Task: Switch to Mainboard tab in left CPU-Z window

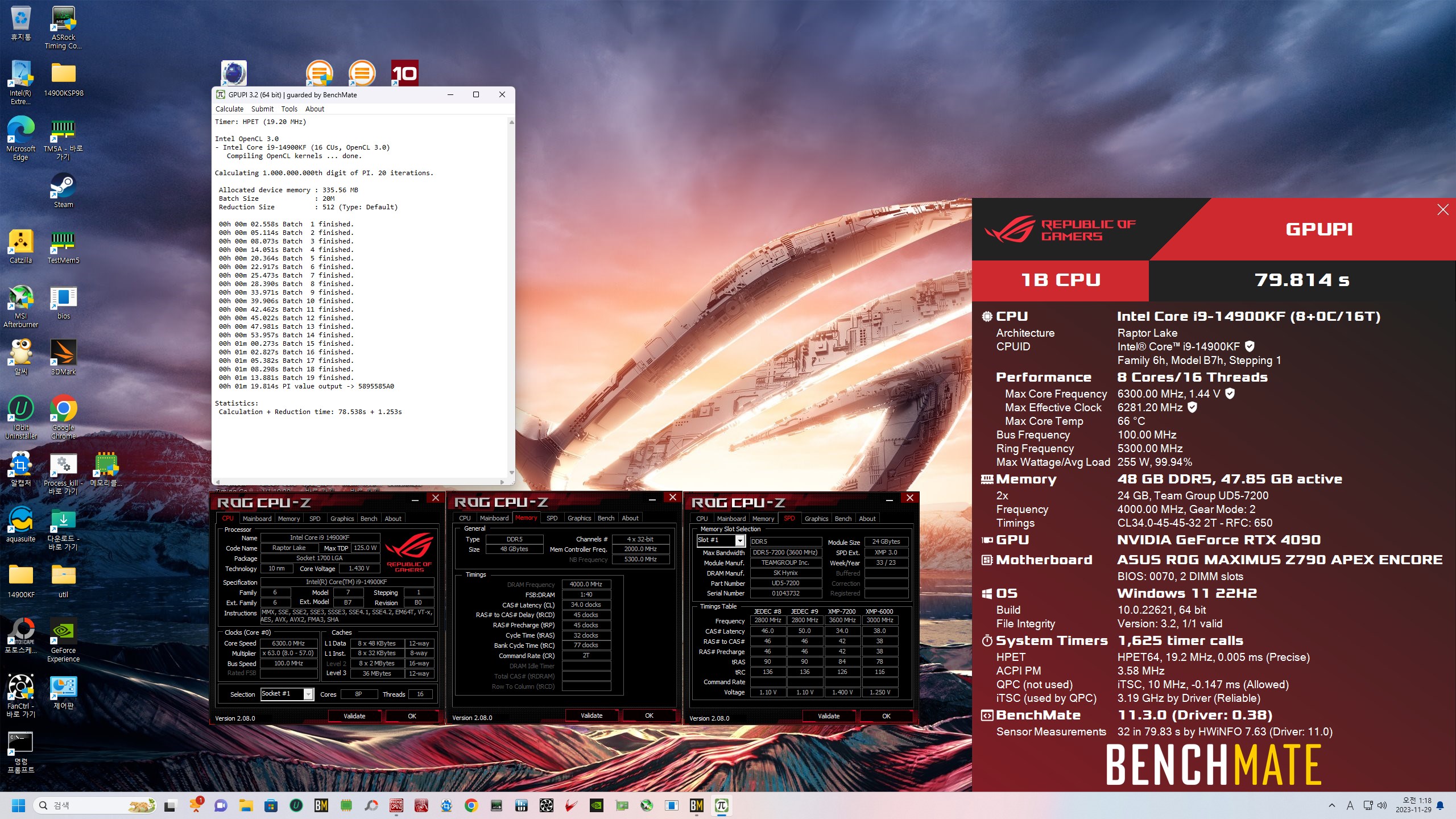Action: pyautogui.click(x=257, y=519)
